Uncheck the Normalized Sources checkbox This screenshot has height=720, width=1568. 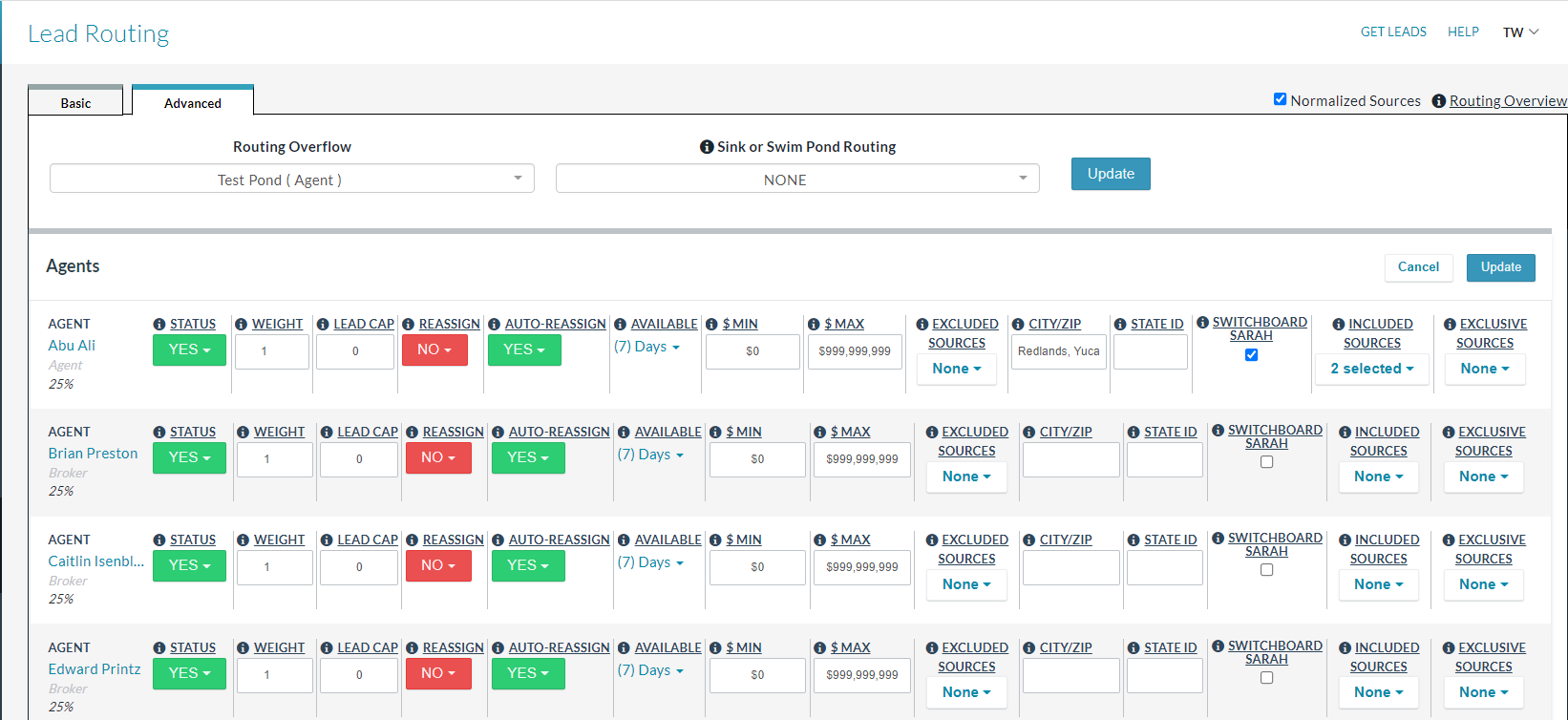1280,99
